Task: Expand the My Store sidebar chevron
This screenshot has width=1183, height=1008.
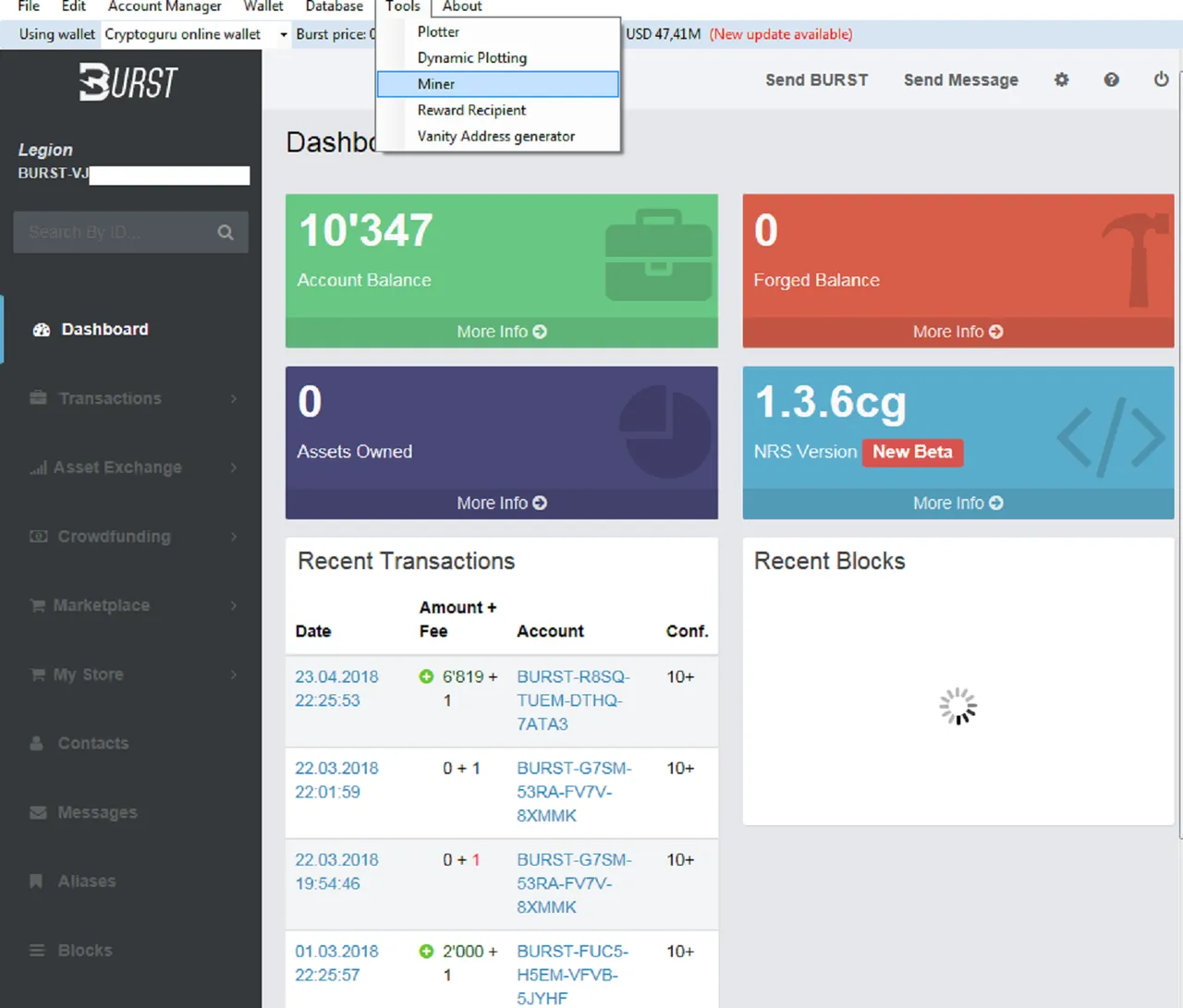Action: click(x=234, y=674)
